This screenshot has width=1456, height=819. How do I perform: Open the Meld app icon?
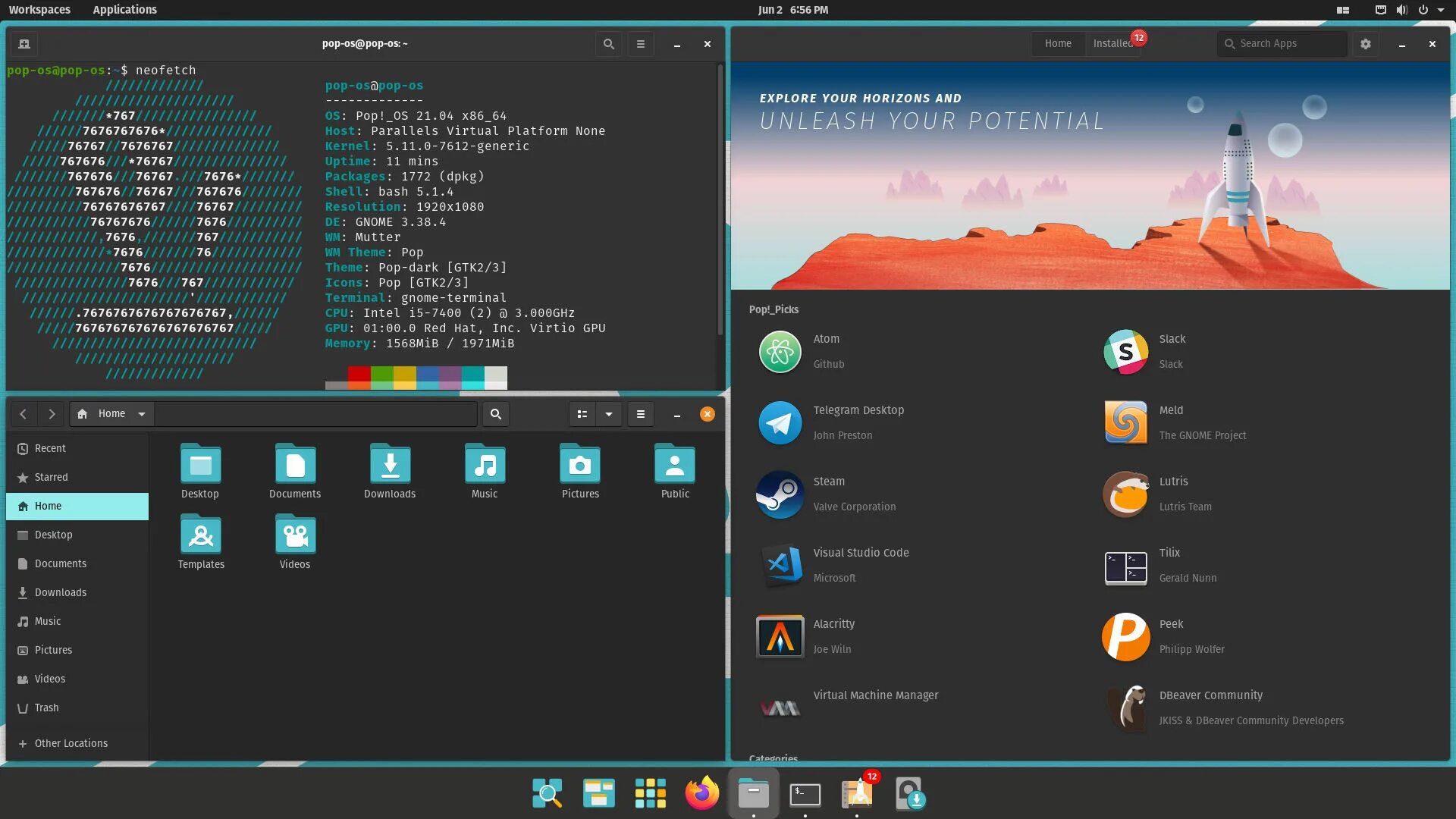pyautogui.click(x=1125, y=423)
